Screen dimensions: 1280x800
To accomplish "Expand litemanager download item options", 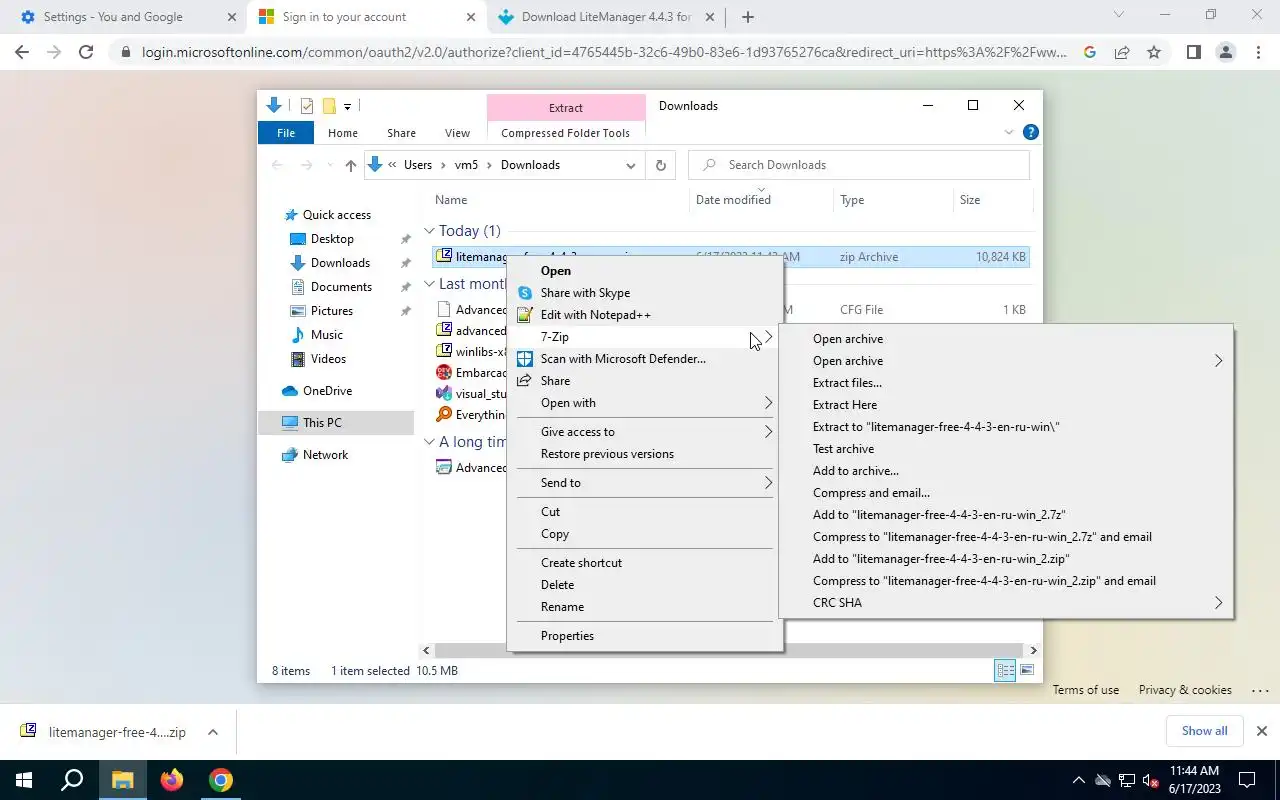I will pos(213,732).
